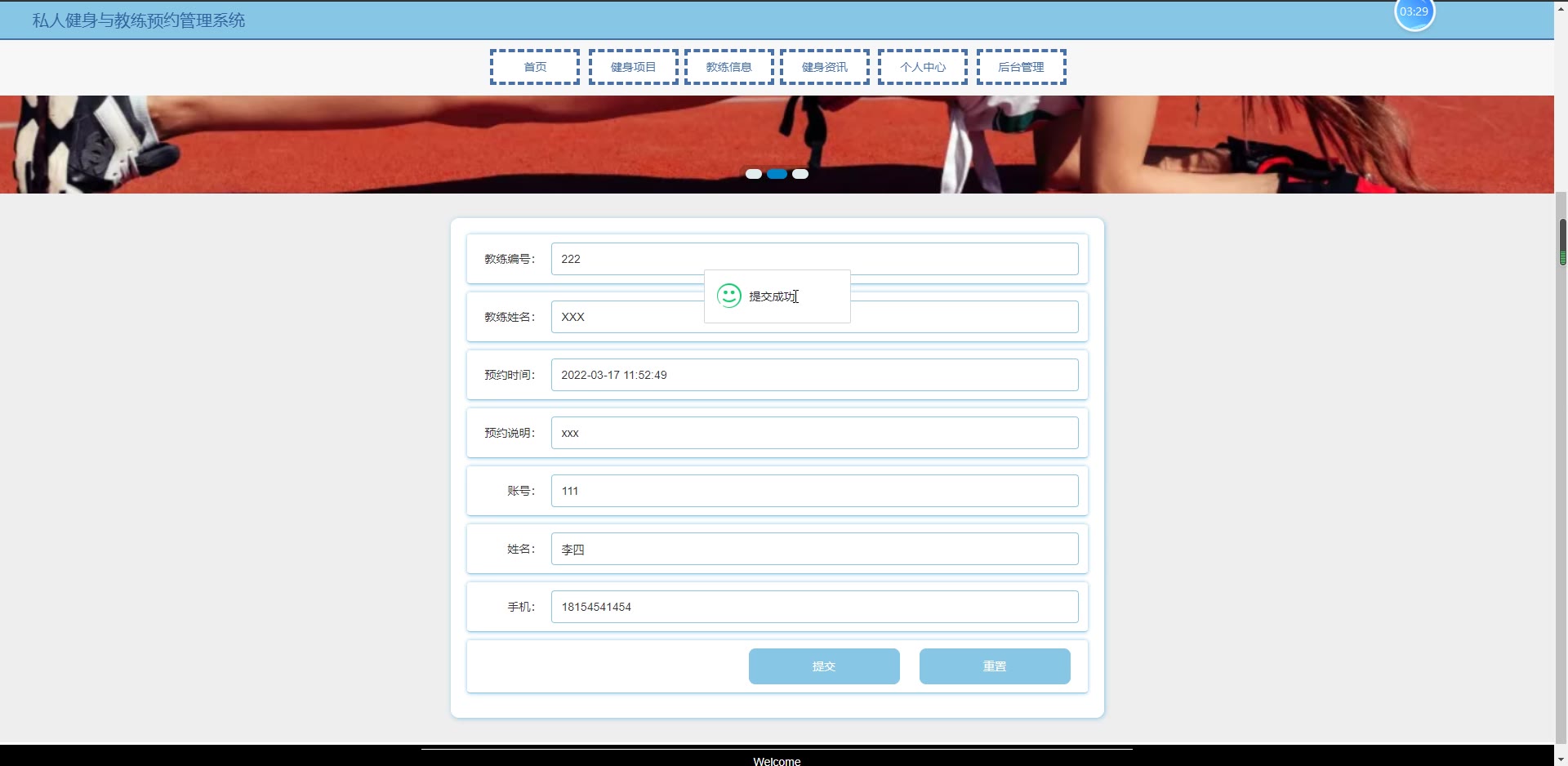Open the 健身资讯 navigation tab
Screen dimensions: 1568x766
(825, 67)
